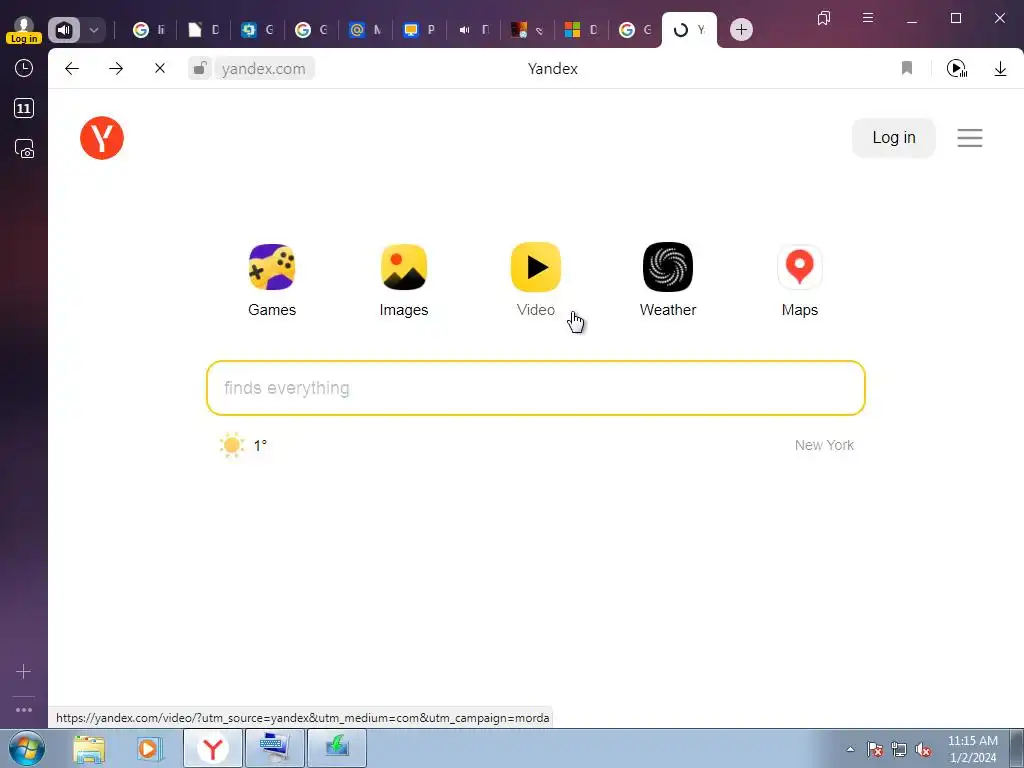
Task: Switch to the tab with @ mail icon
Action: [365, 30]
